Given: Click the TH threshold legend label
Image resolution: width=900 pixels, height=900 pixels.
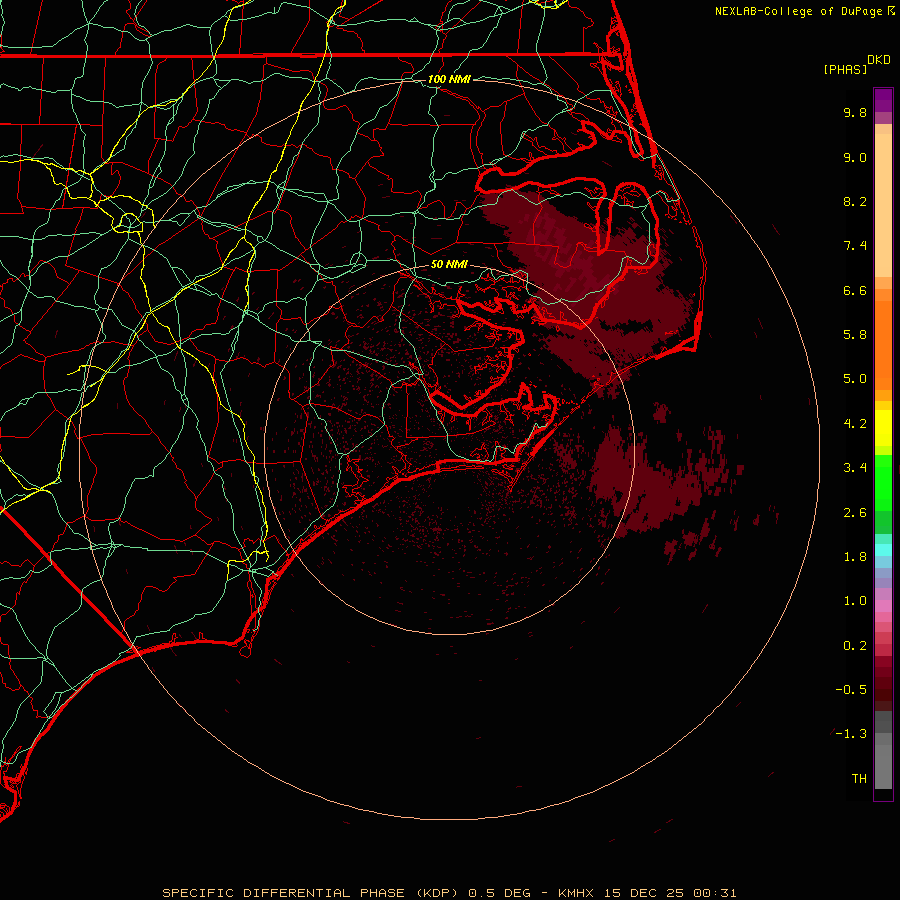Looking at the screenshot, I should [x=859, y=779].
